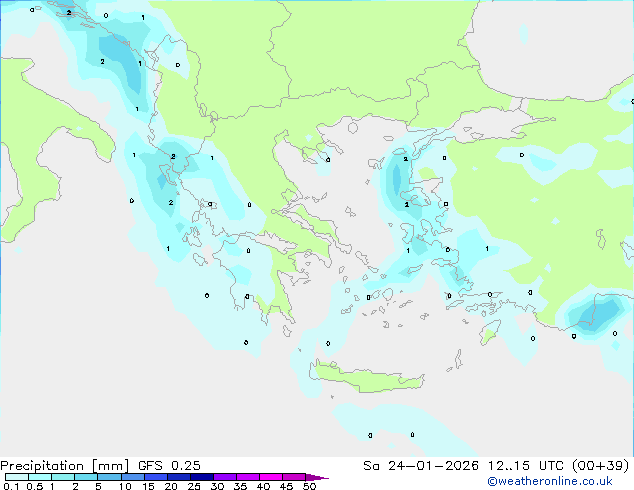The image size is (634, 490).
Task: Click the legend value '0.1'
Action: [11, 486]
